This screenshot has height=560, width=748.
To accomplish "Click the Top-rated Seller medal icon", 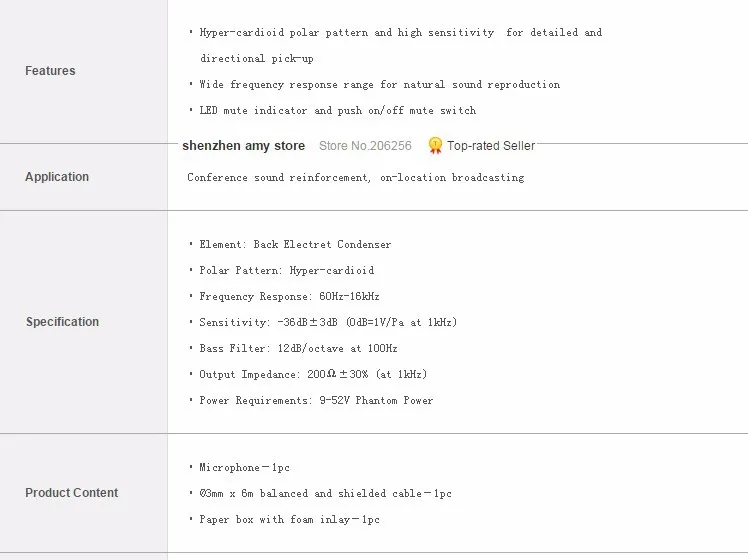I will coord(435,145).
